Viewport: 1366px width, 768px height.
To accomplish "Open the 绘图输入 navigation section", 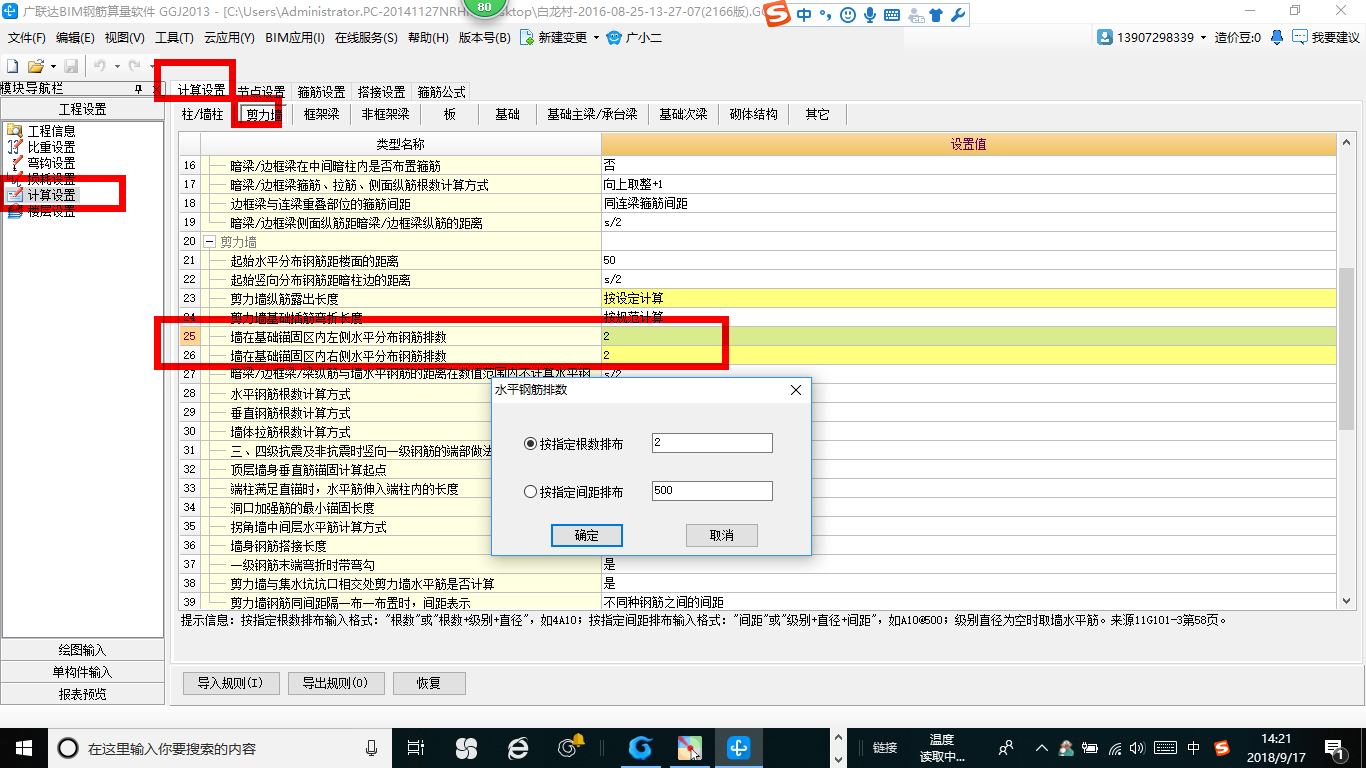I will (83, 650).
